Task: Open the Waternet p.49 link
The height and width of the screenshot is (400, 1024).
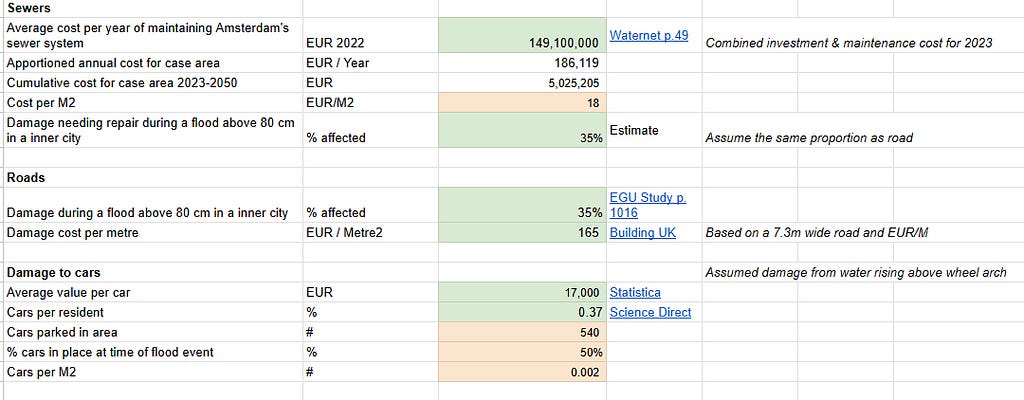Action: click(648, 36)
